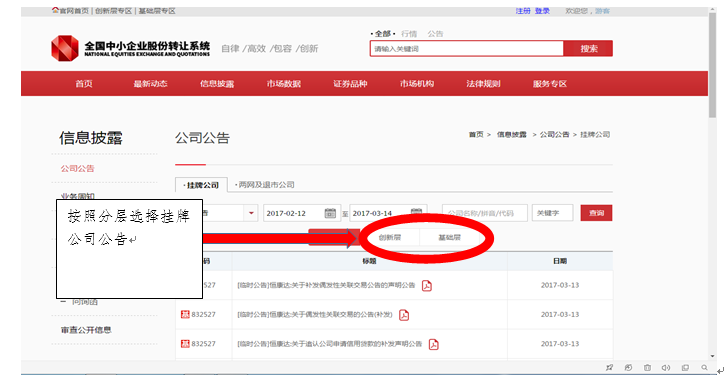This screenshot has height=381, width=724.
Task: Open PDF for 申请信用贷款 announcement row
Action: 434,345
